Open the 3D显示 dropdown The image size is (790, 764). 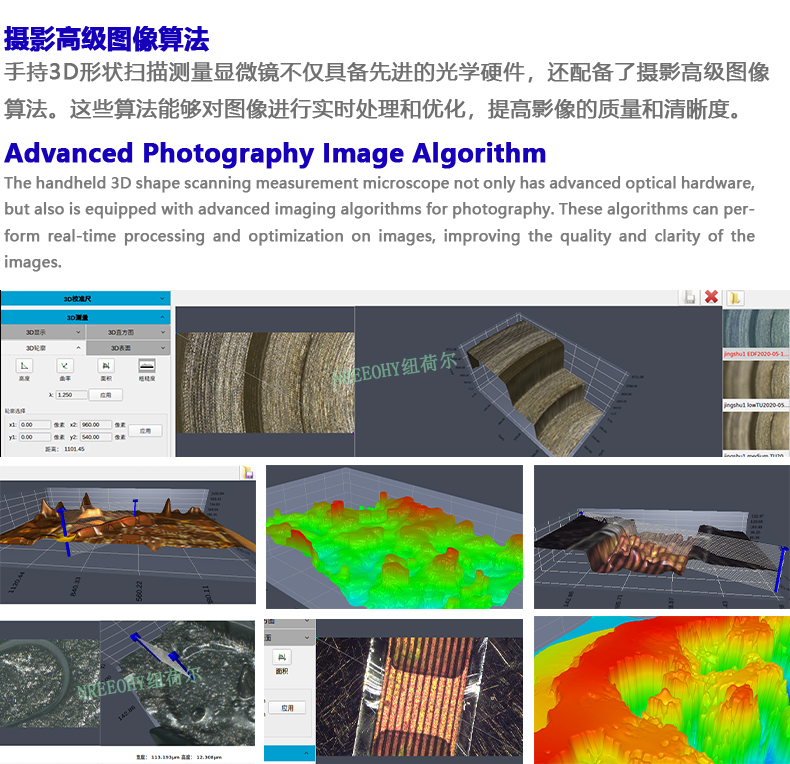43,332
